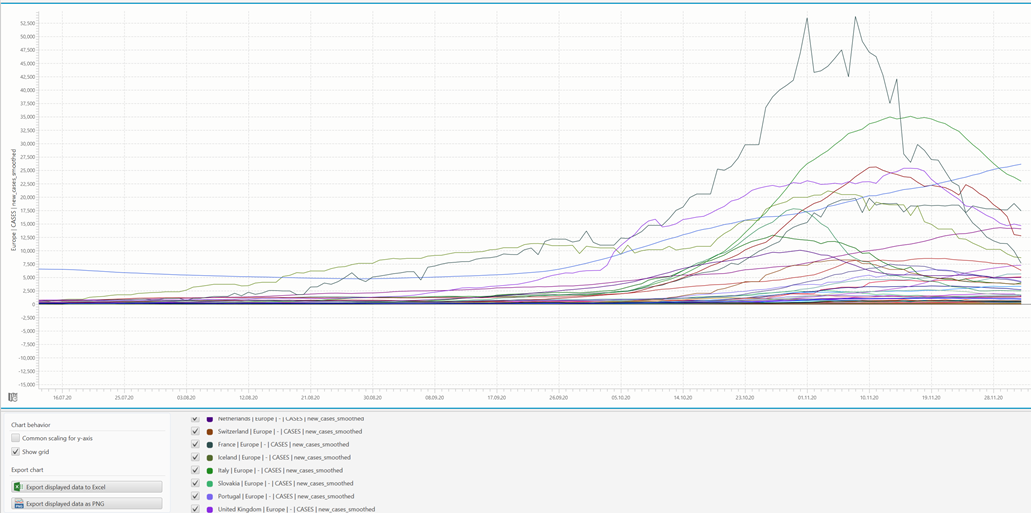The image size is (1031, 513).
Task: Click the dark teal France color swatch
Action: point(210,444)
